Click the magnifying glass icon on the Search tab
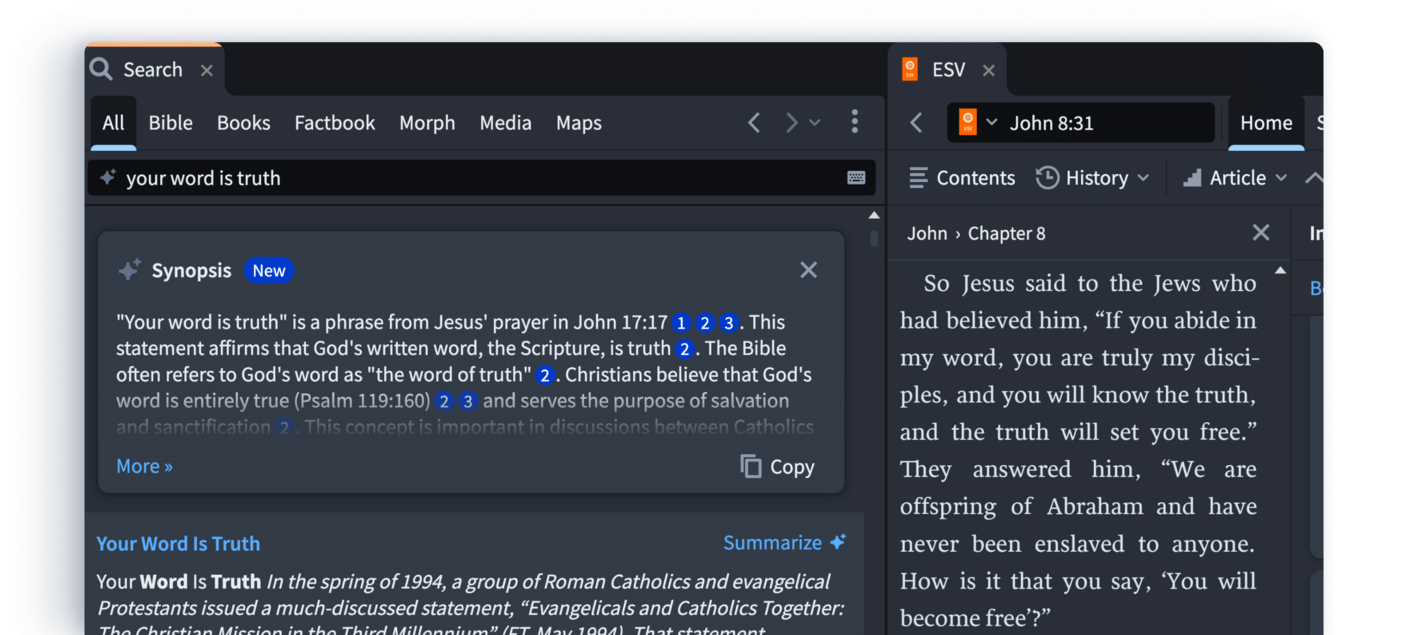This screenshot has height=635, width=1408. [x=101, y=69]
